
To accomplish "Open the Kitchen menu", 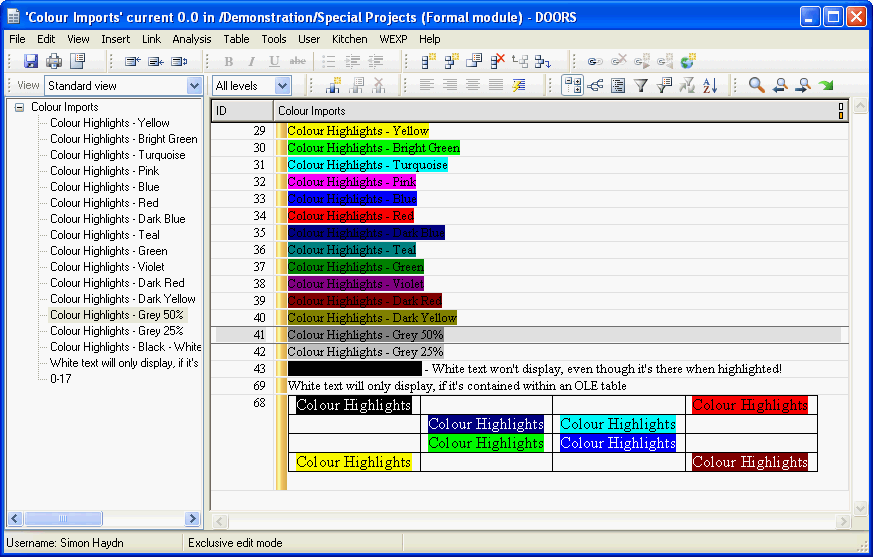I will tap(349, 39).
